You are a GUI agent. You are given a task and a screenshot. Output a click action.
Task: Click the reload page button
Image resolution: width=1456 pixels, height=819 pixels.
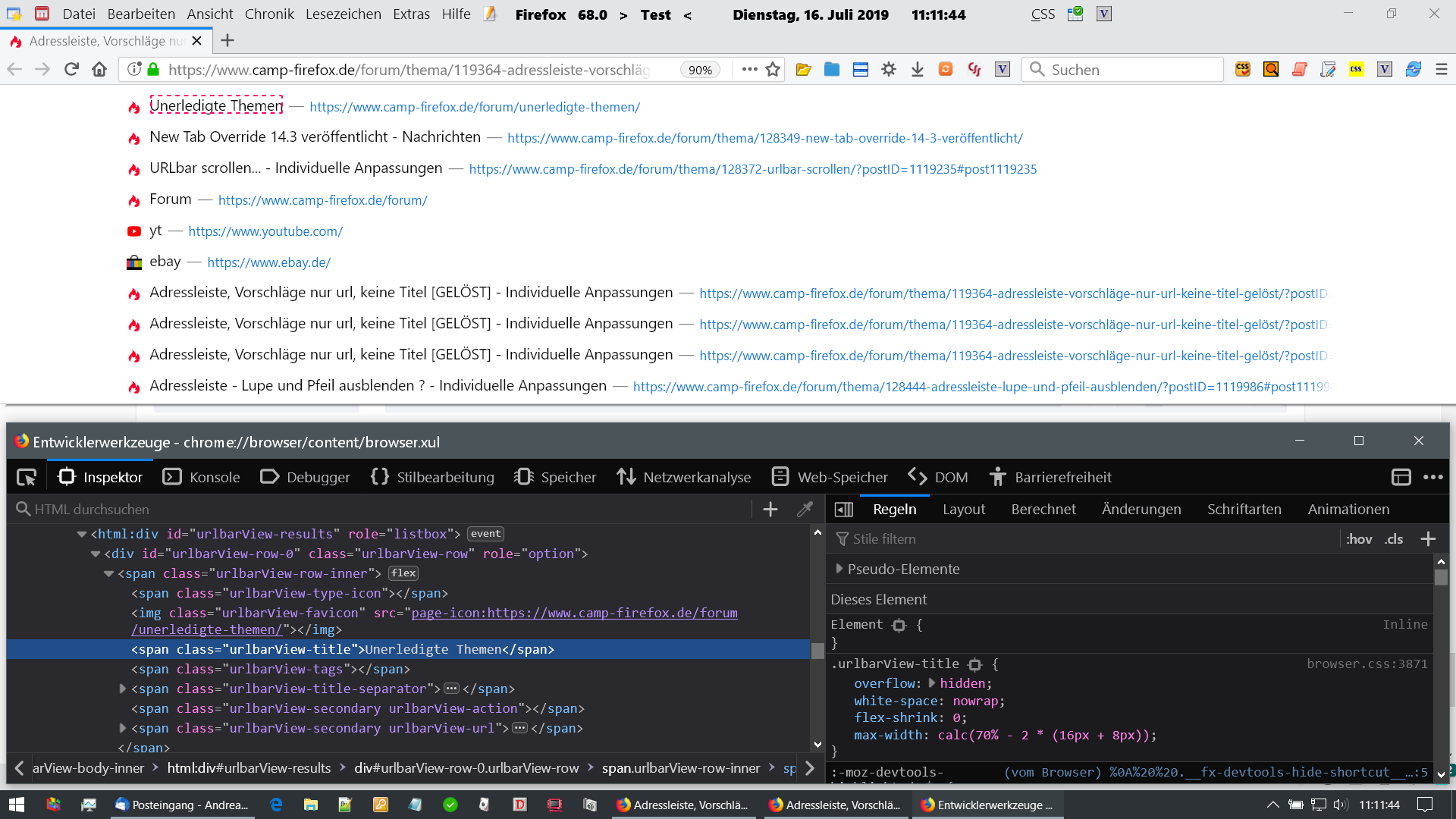[x=71, y=70]
